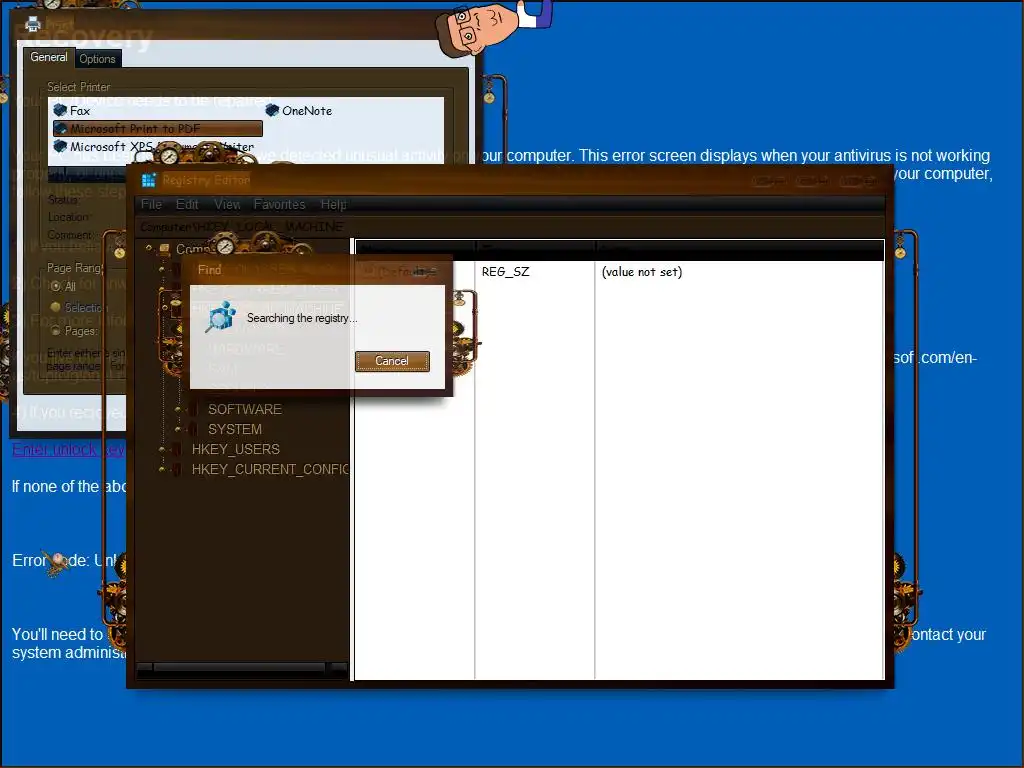Open the Edit menu in Registry Editor

coord(187,204)
